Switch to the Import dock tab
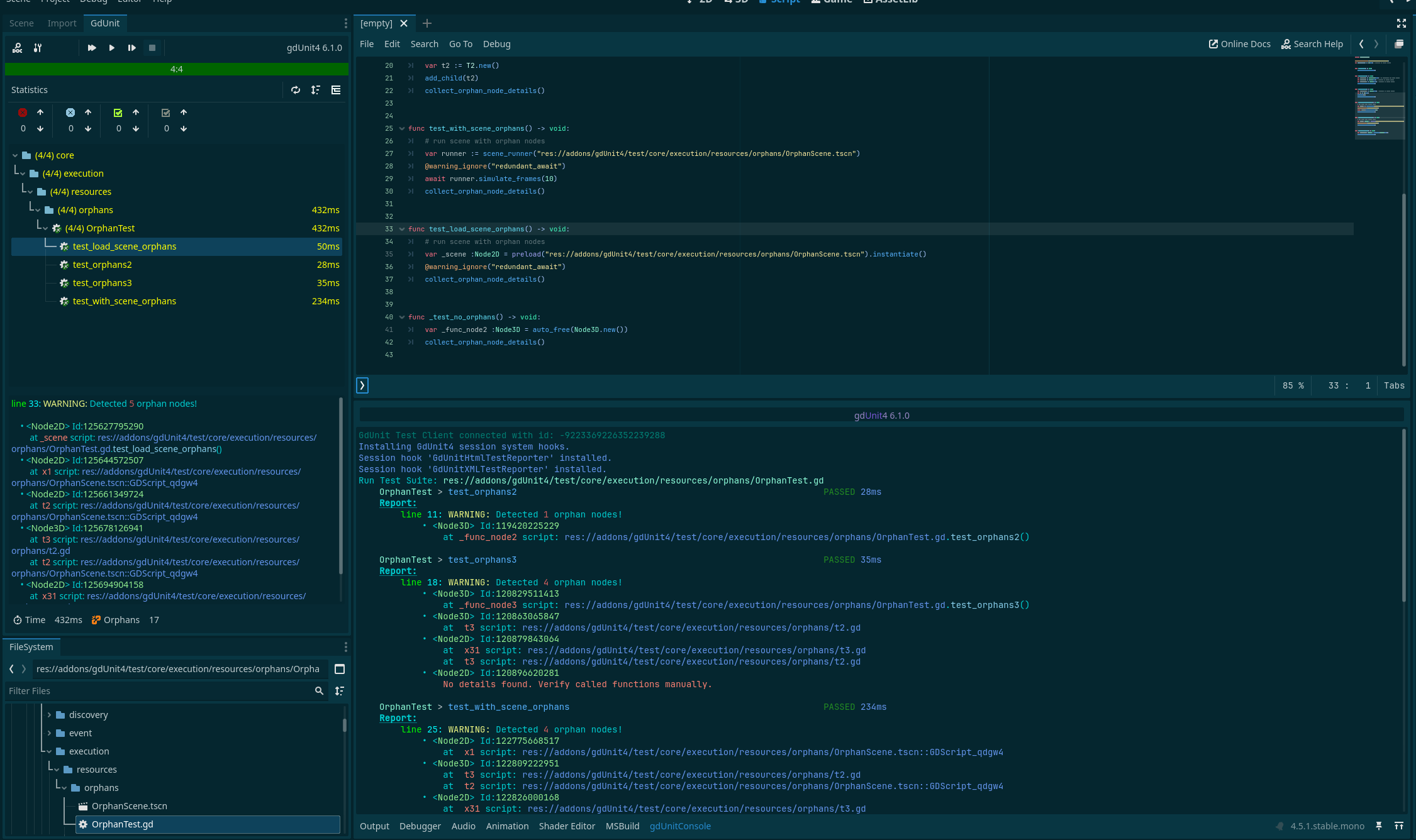The height and width of the screenshot is (840, 1416). click(62, 23)
